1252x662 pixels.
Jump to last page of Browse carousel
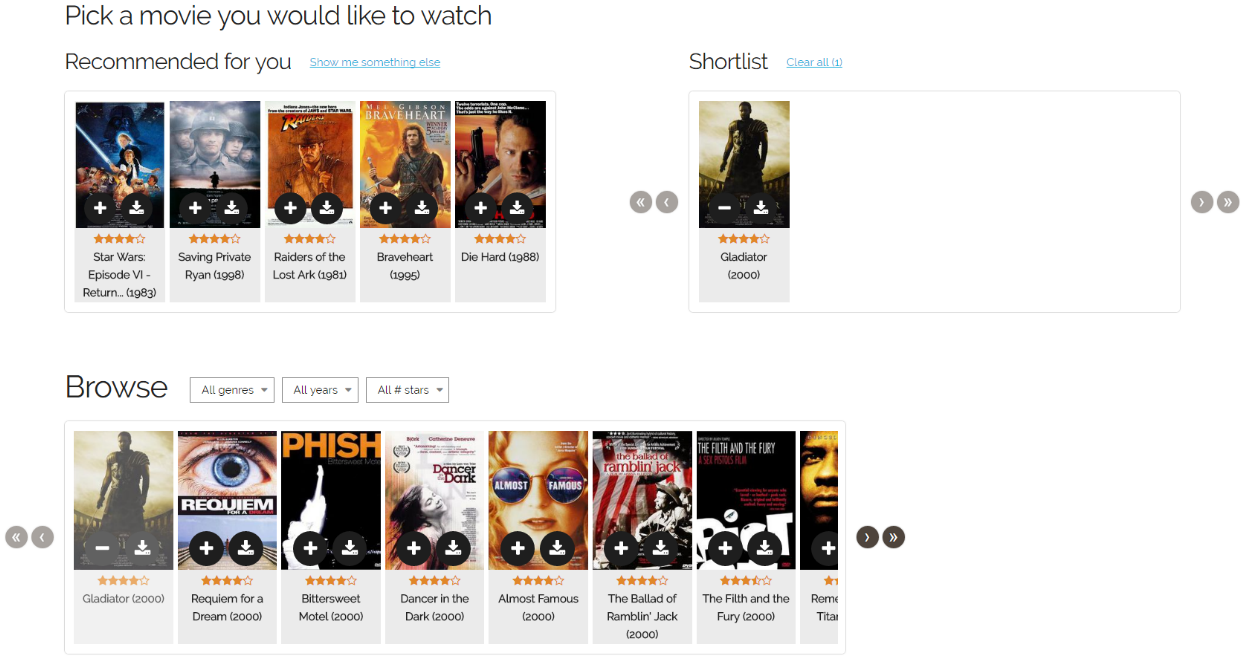pos(893,537)
